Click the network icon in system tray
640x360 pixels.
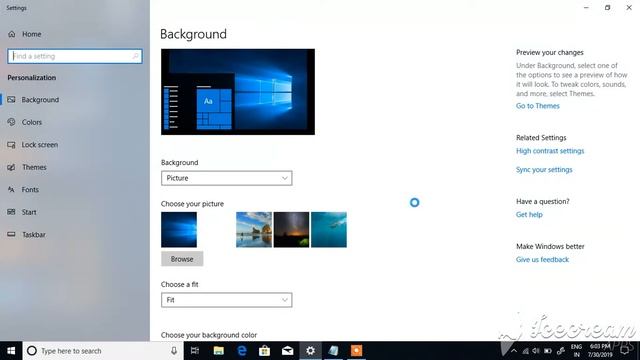[525, 351]
